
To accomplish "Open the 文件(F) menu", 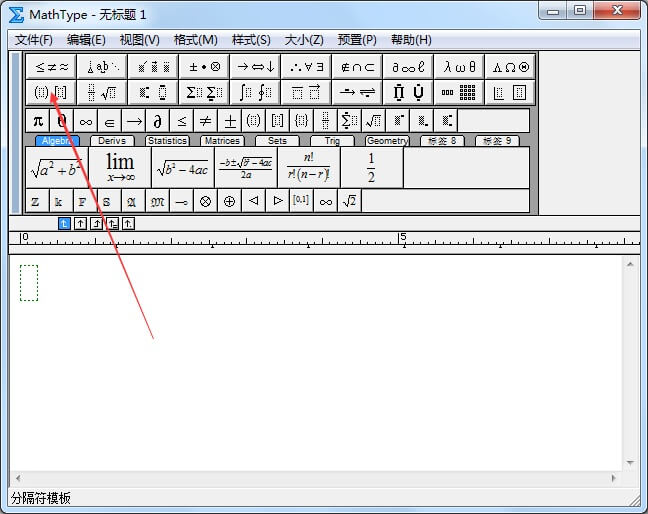I will point(34,40).
